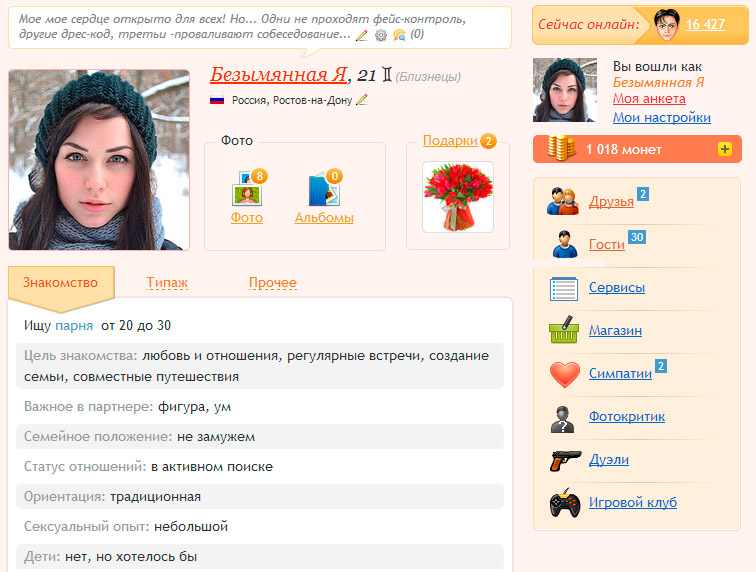Screen dimensions: 756x572
Task: Switch to the Прочее tab
Action: [x=272, y=283]
